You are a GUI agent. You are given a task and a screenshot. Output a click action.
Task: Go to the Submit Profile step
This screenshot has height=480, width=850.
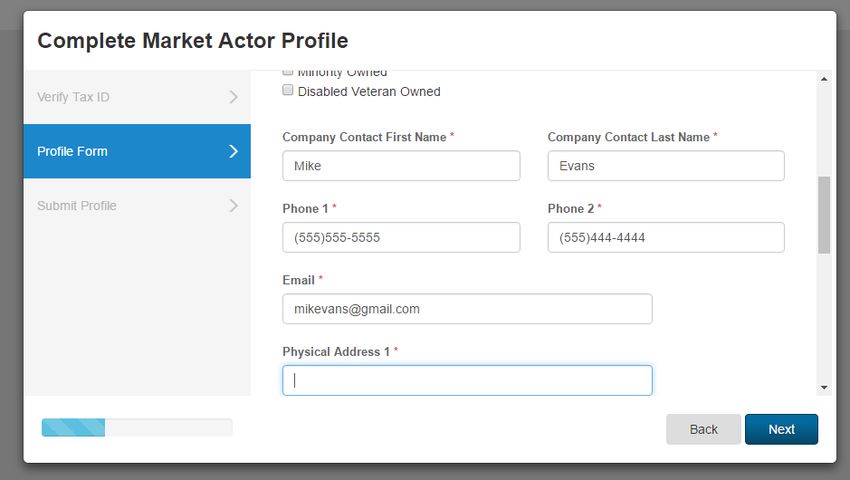coord(137,206)
